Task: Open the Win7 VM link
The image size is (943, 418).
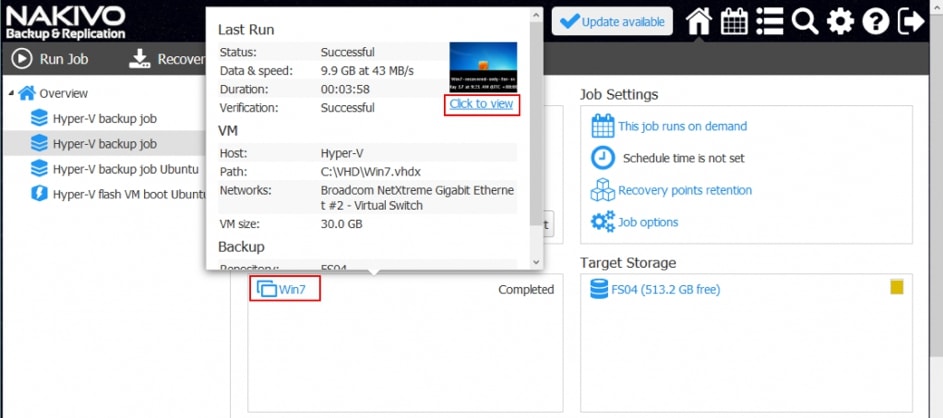Action: (292, 290)
